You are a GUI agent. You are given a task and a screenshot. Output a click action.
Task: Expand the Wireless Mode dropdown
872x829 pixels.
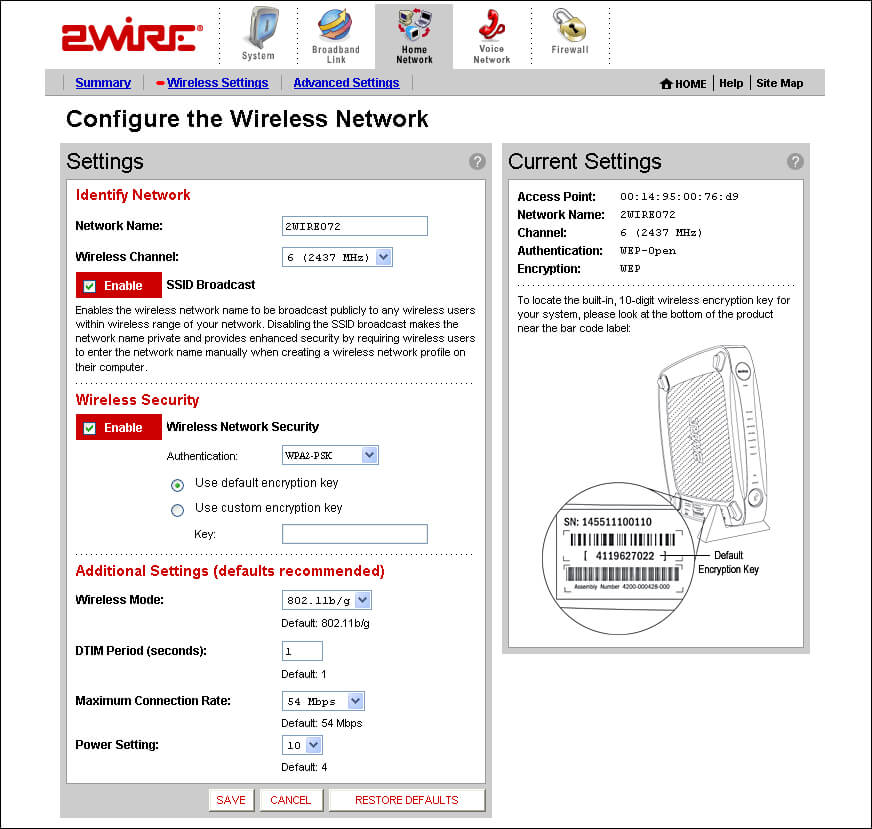click(x=362, y=600)
